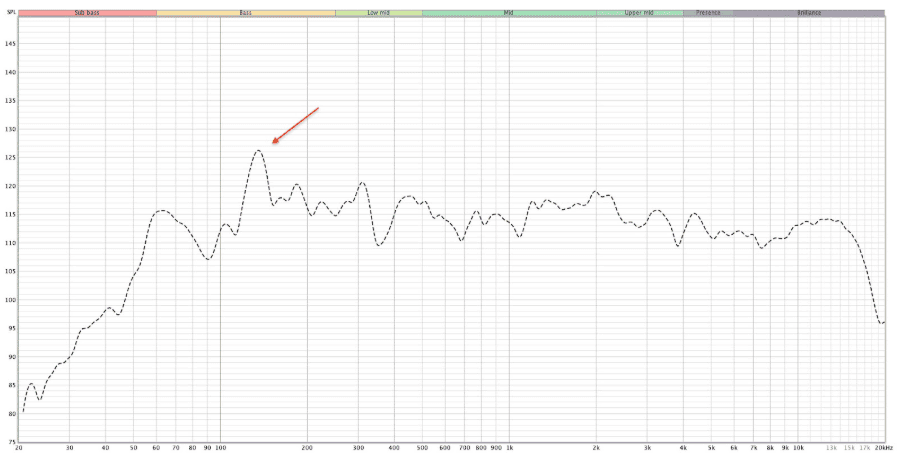Viewport: 900px width, 463px height.
Task: Click the 60 Hz frequency axis label
Action: click(157, 448)
